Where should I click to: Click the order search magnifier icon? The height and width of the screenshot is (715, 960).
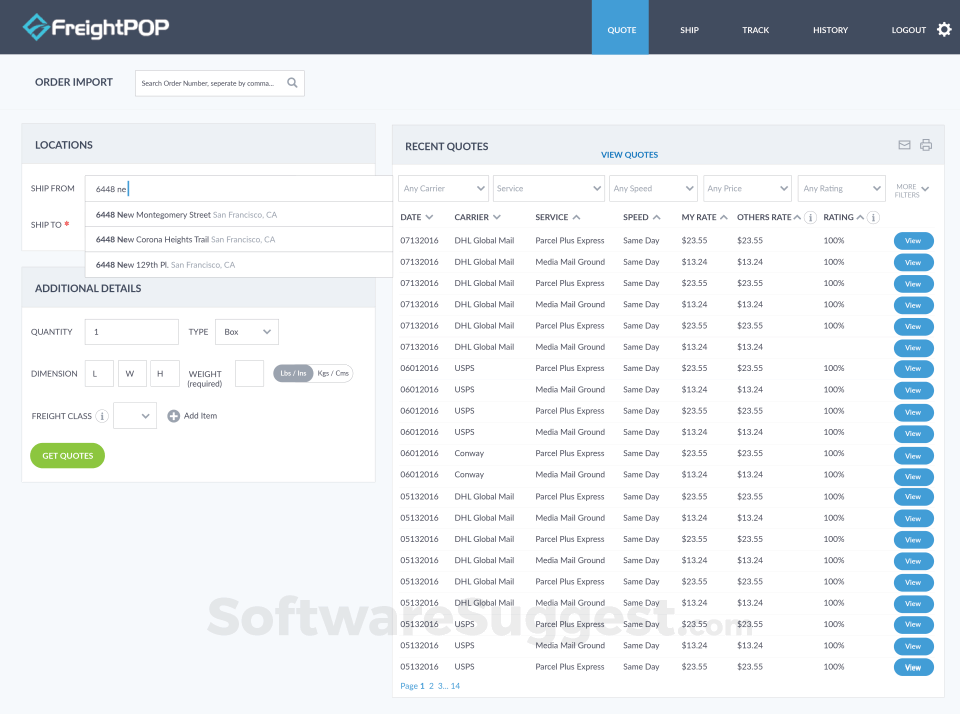[293, 83]
